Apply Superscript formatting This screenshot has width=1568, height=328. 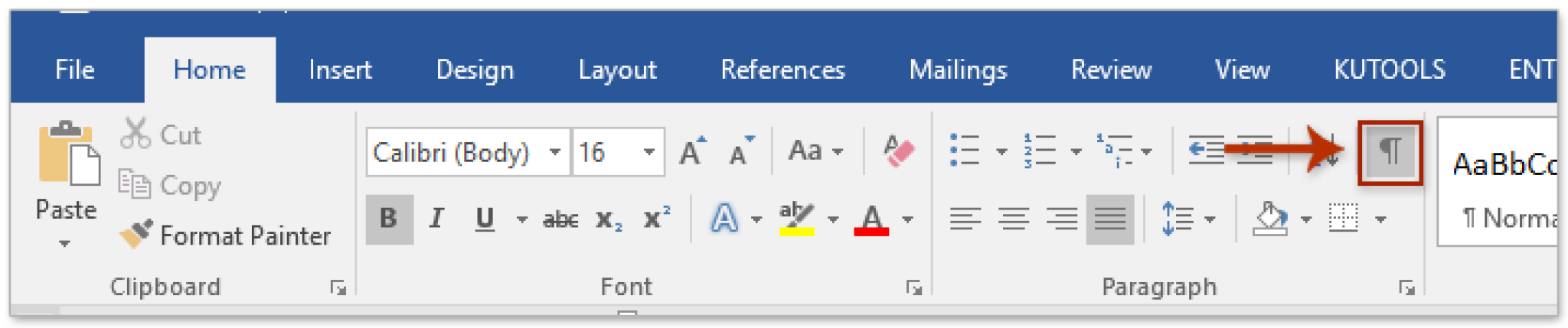click(x=657, y=219)
